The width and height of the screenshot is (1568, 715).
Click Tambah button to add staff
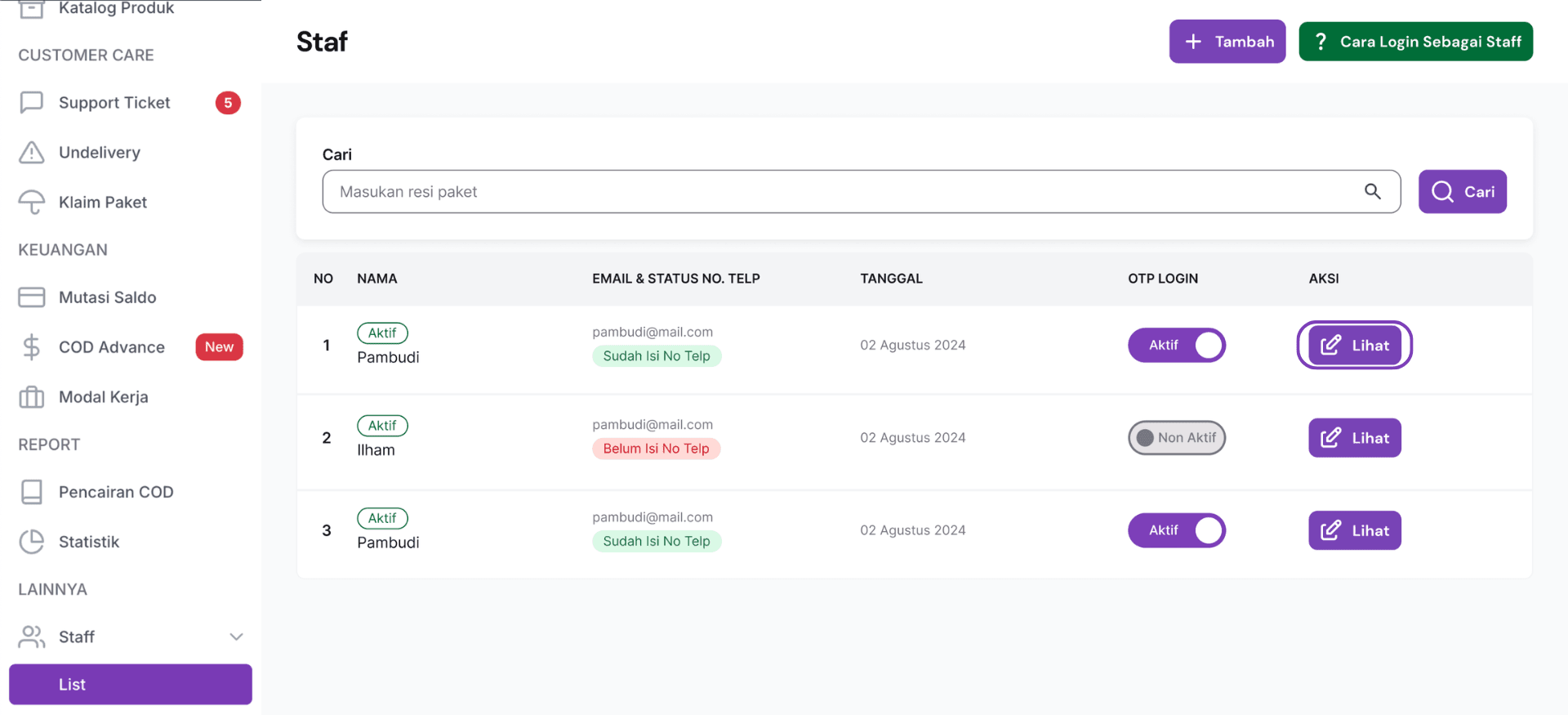pyautogui.click(x=1227, y=42)
